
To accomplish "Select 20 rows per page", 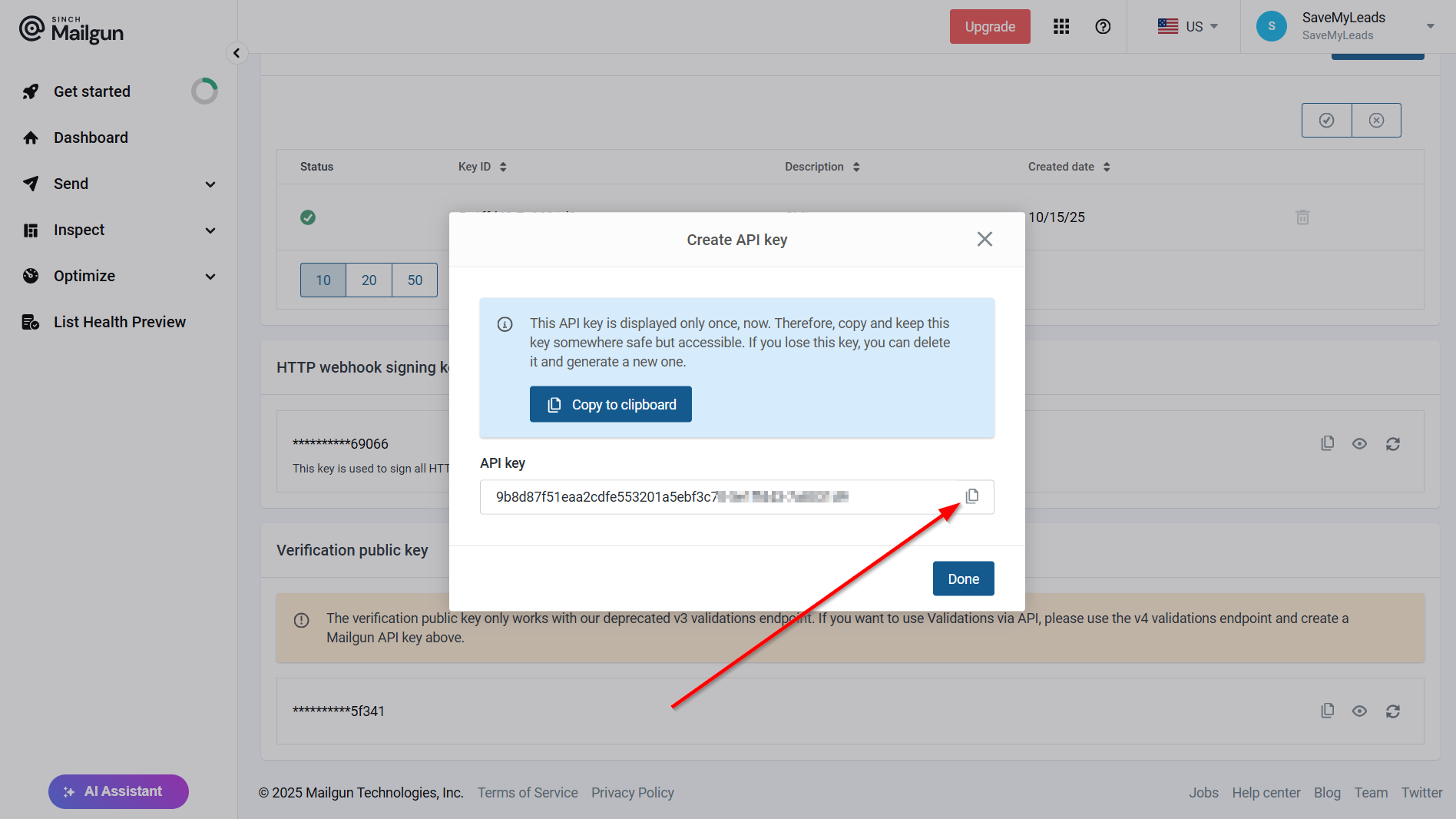I will 369,280.
